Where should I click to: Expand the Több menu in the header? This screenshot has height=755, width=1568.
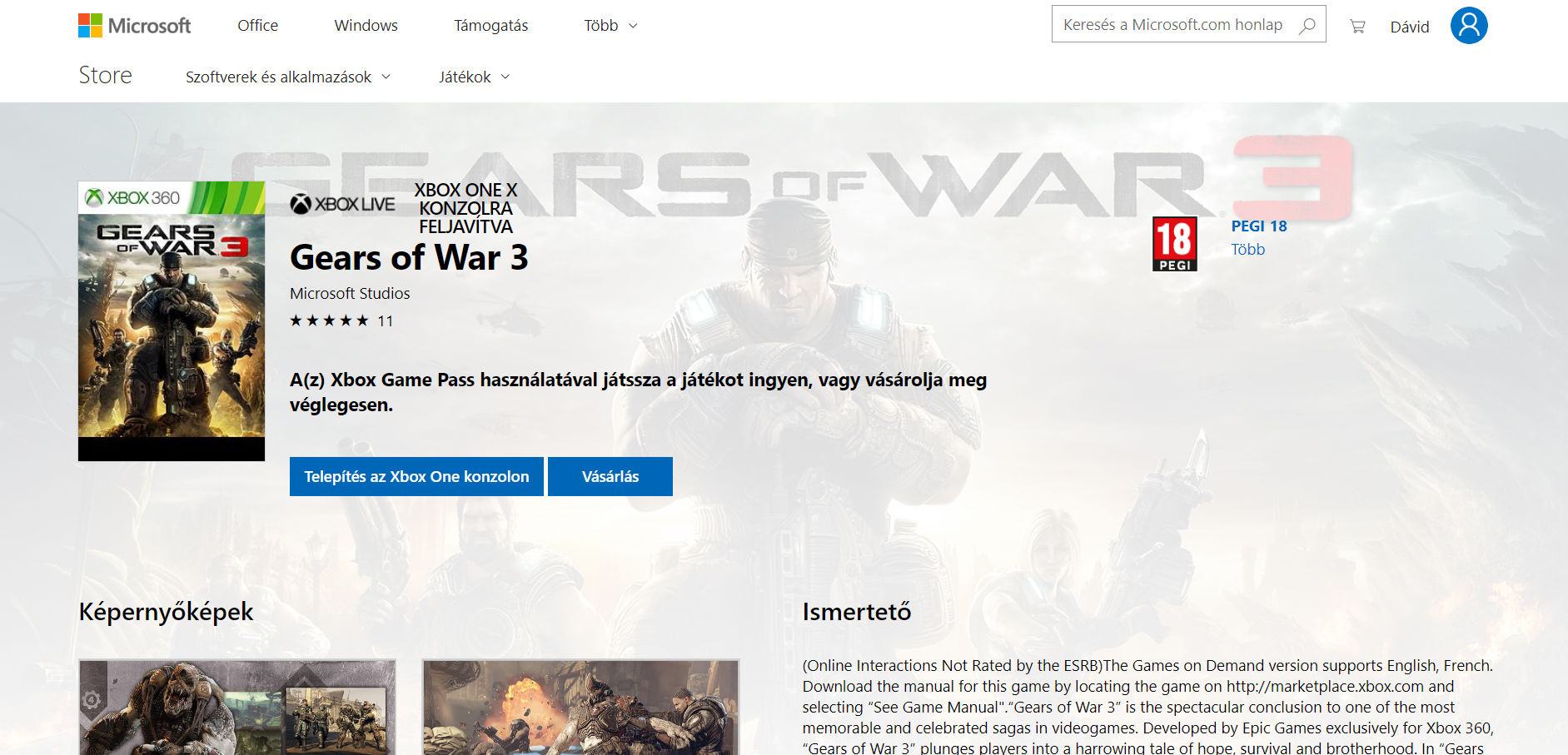pos(610,26)
